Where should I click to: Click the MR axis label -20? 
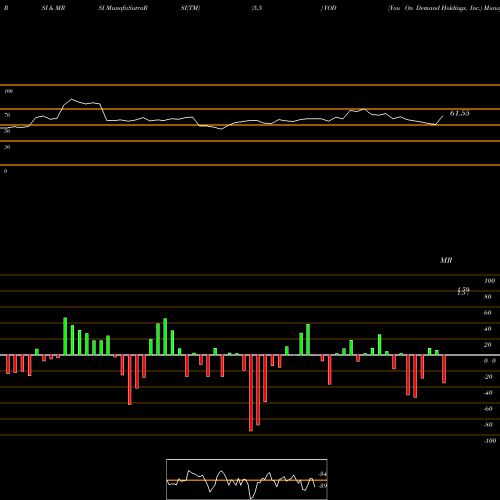488,377
